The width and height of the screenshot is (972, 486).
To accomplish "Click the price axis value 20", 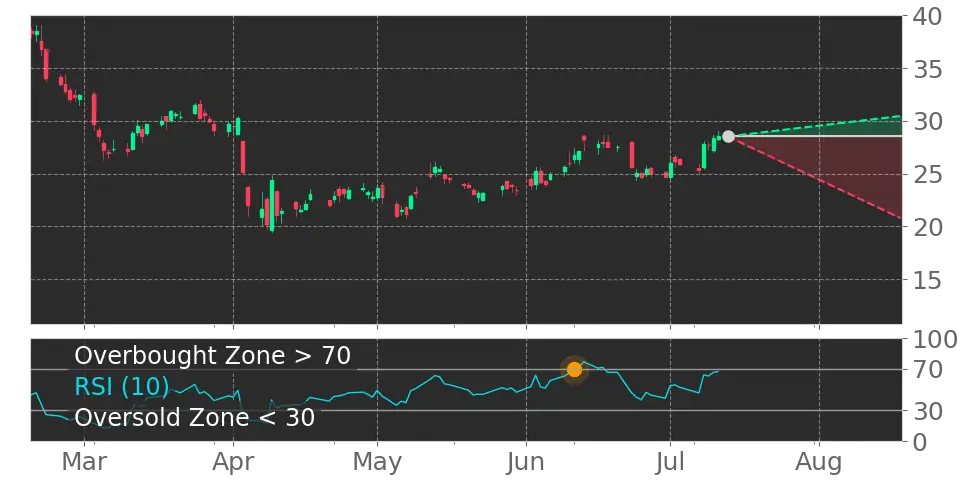I will [x=928, y=228].
